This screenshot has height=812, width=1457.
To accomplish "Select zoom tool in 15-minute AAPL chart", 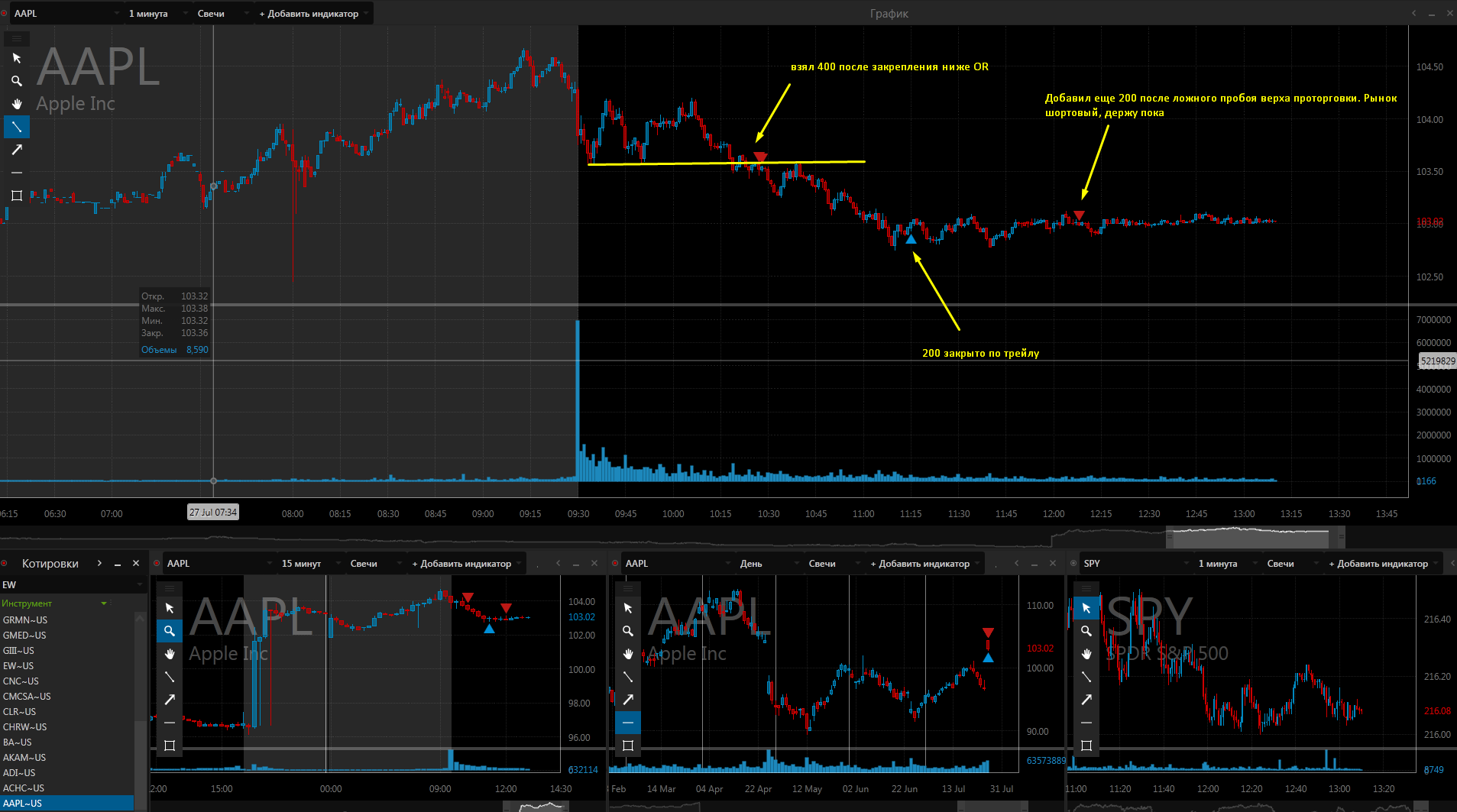I will 170,631.
